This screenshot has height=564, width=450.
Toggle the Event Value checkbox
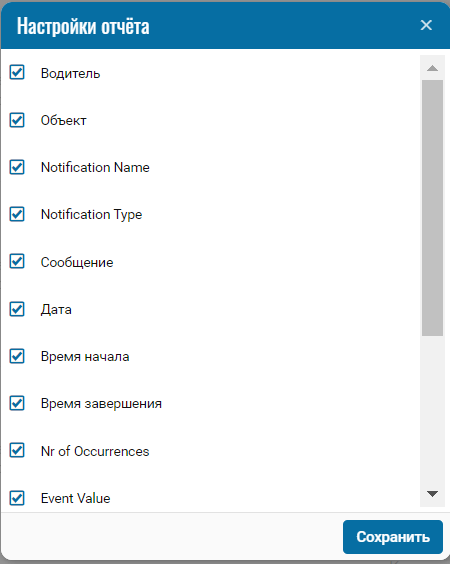coord(17,498)
